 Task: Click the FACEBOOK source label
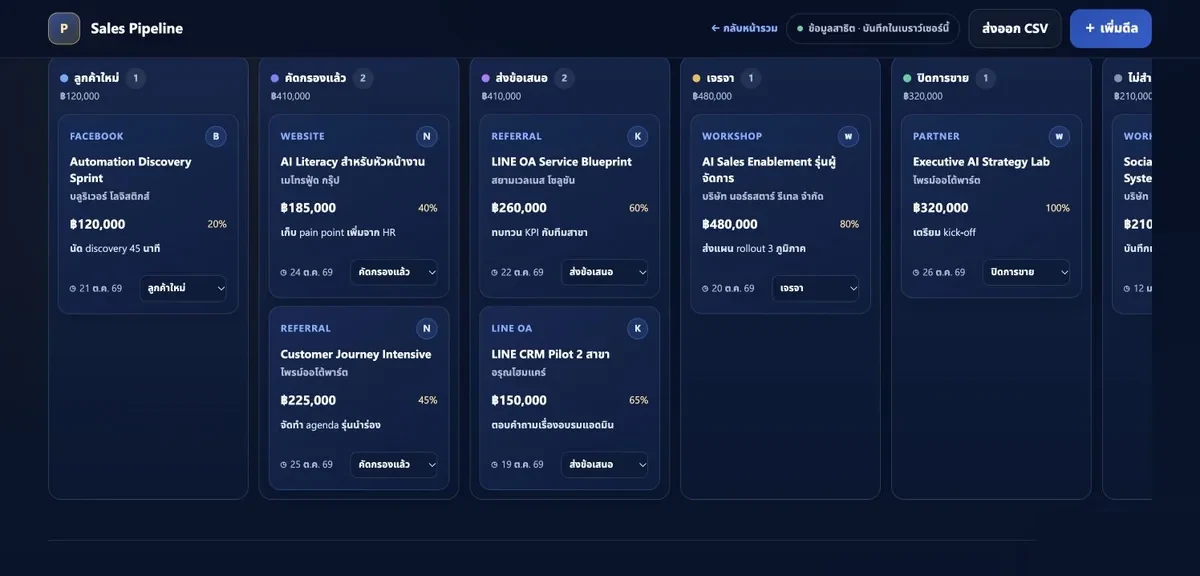point(97,136)
